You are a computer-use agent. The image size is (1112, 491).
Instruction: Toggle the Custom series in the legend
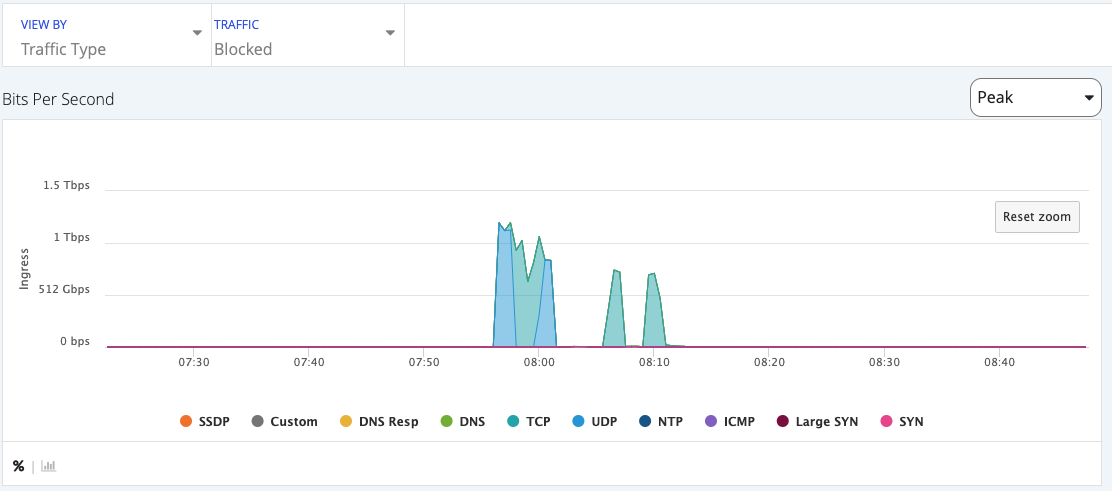coord(285,421)
